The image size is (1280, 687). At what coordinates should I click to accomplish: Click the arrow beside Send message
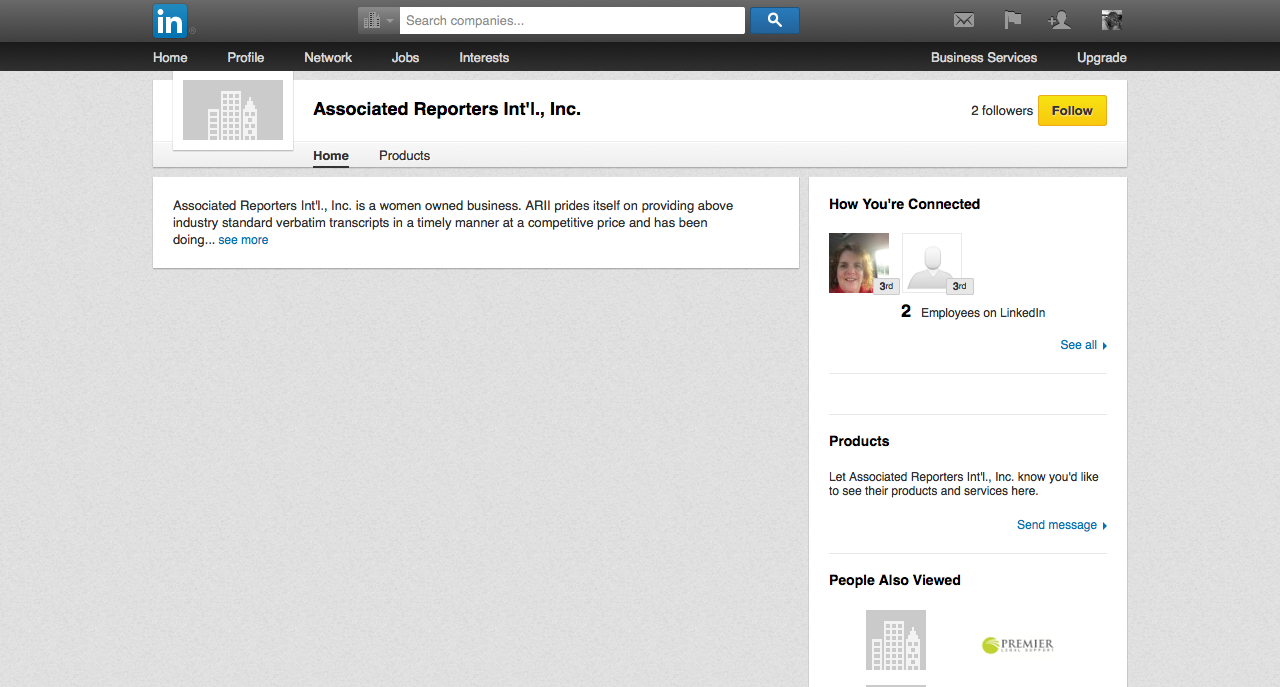click(x=1104, y=526)
